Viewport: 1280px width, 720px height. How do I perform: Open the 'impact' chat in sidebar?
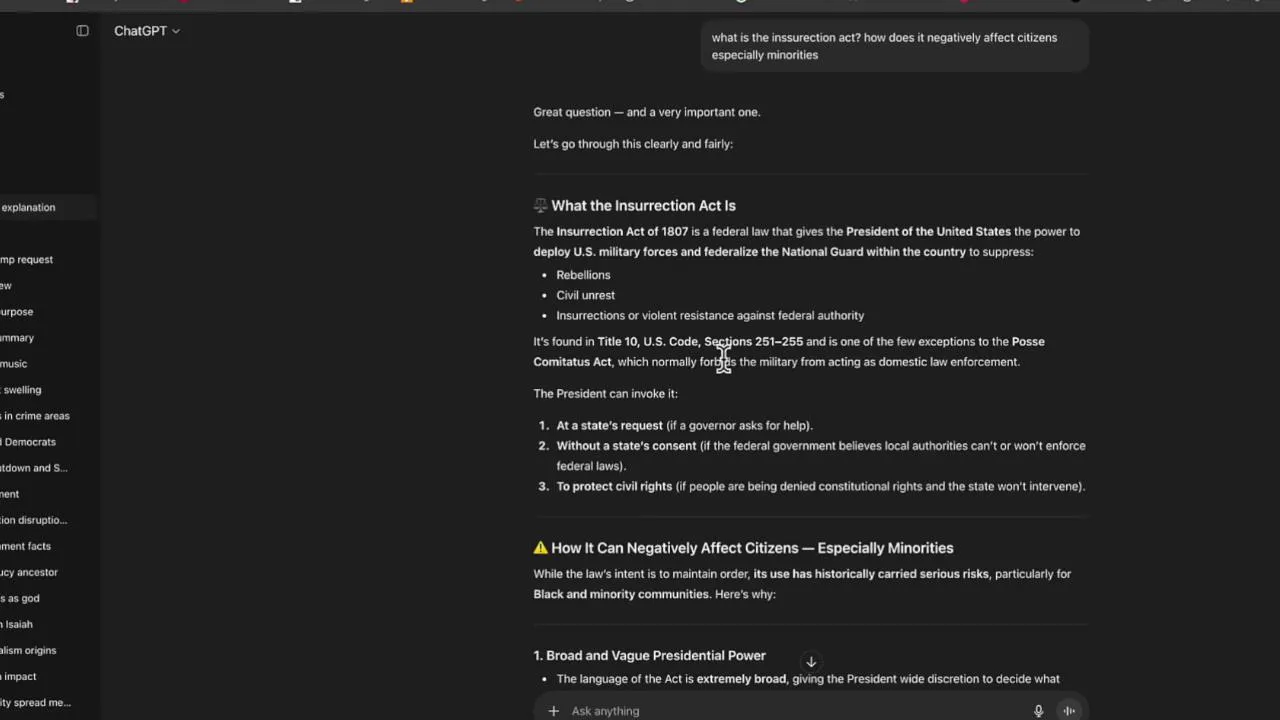47,675
